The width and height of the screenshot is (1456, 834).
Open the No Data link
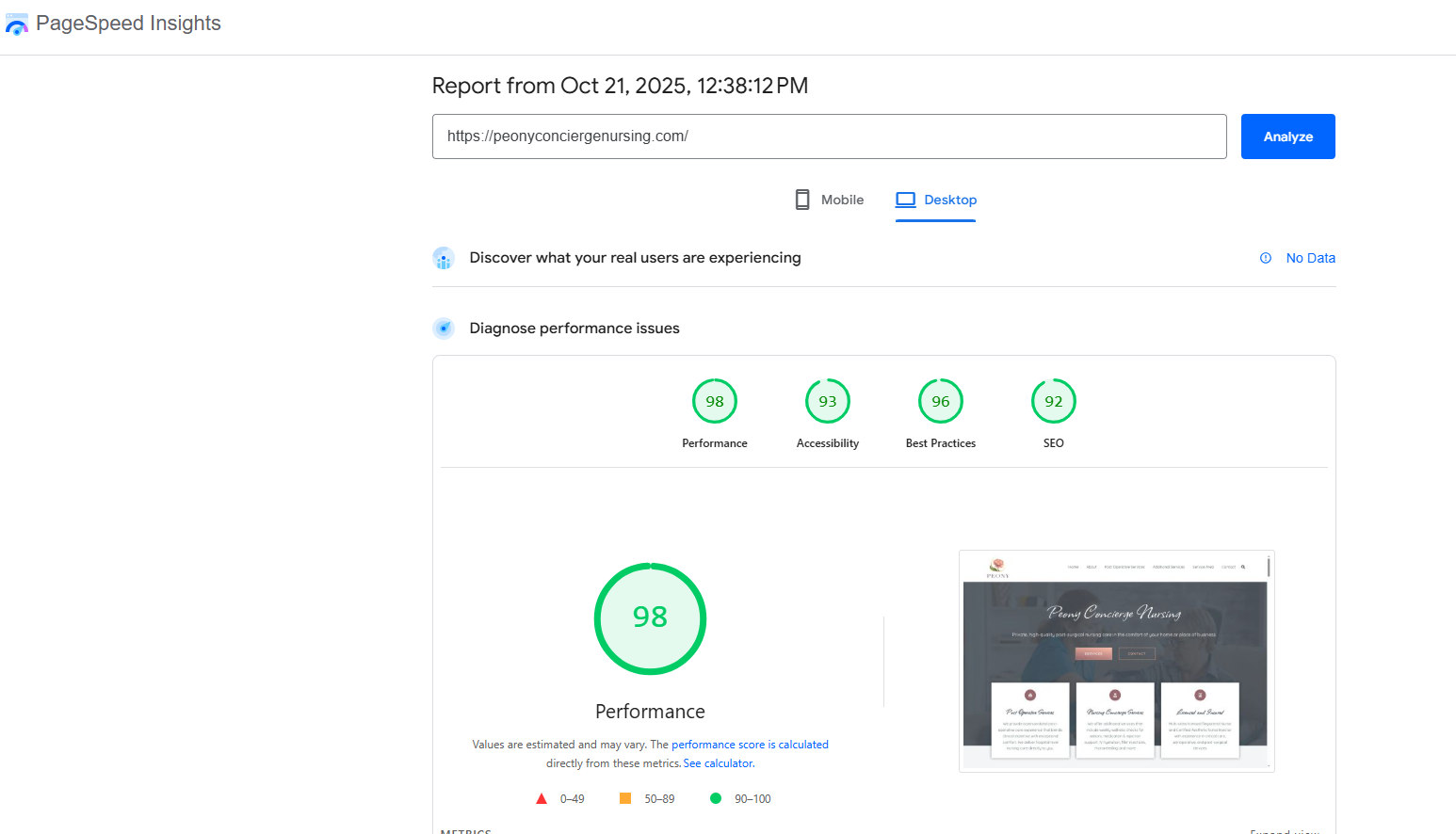click(1310, 258)
